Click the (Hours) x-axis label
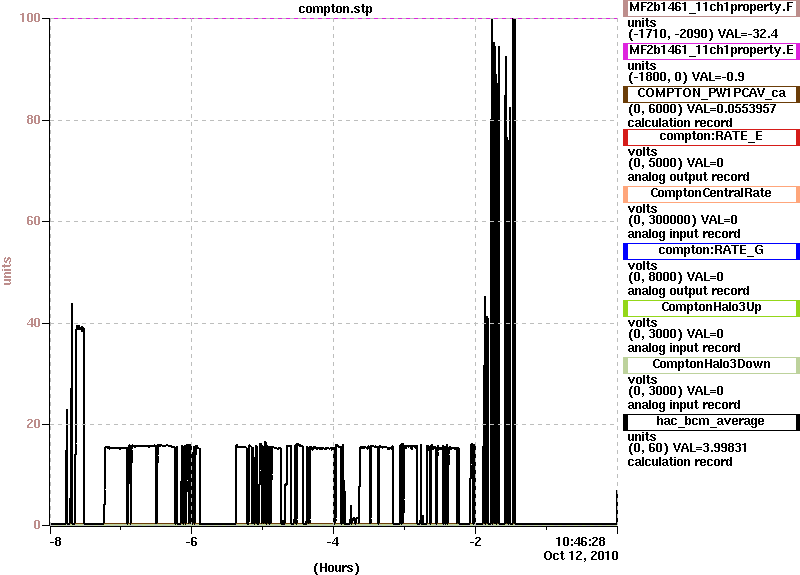The height and width of the screenshot is (575, 800). (x=336, y=568)
